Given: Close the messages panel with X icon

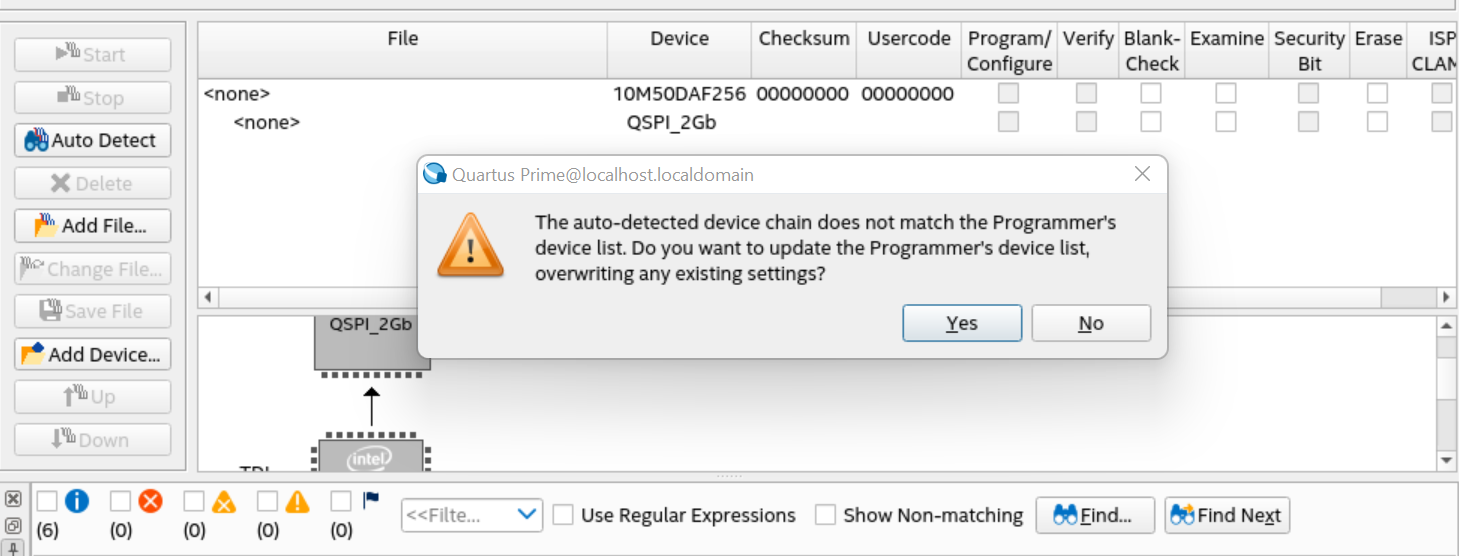Looking at the screenshot, I should coord(13,498).
